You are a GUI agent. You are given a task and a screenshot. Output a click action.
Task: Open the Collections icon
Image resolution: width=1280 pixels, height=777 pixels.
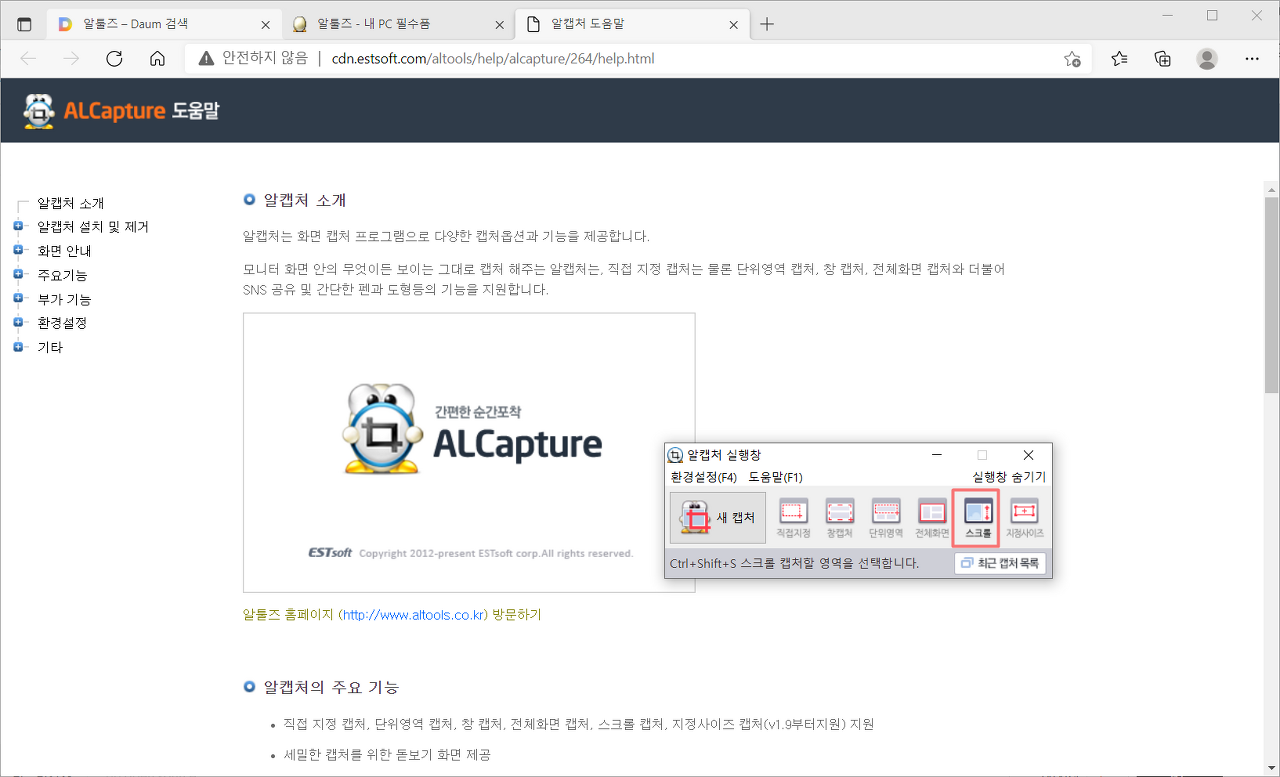pos(1163,59)
